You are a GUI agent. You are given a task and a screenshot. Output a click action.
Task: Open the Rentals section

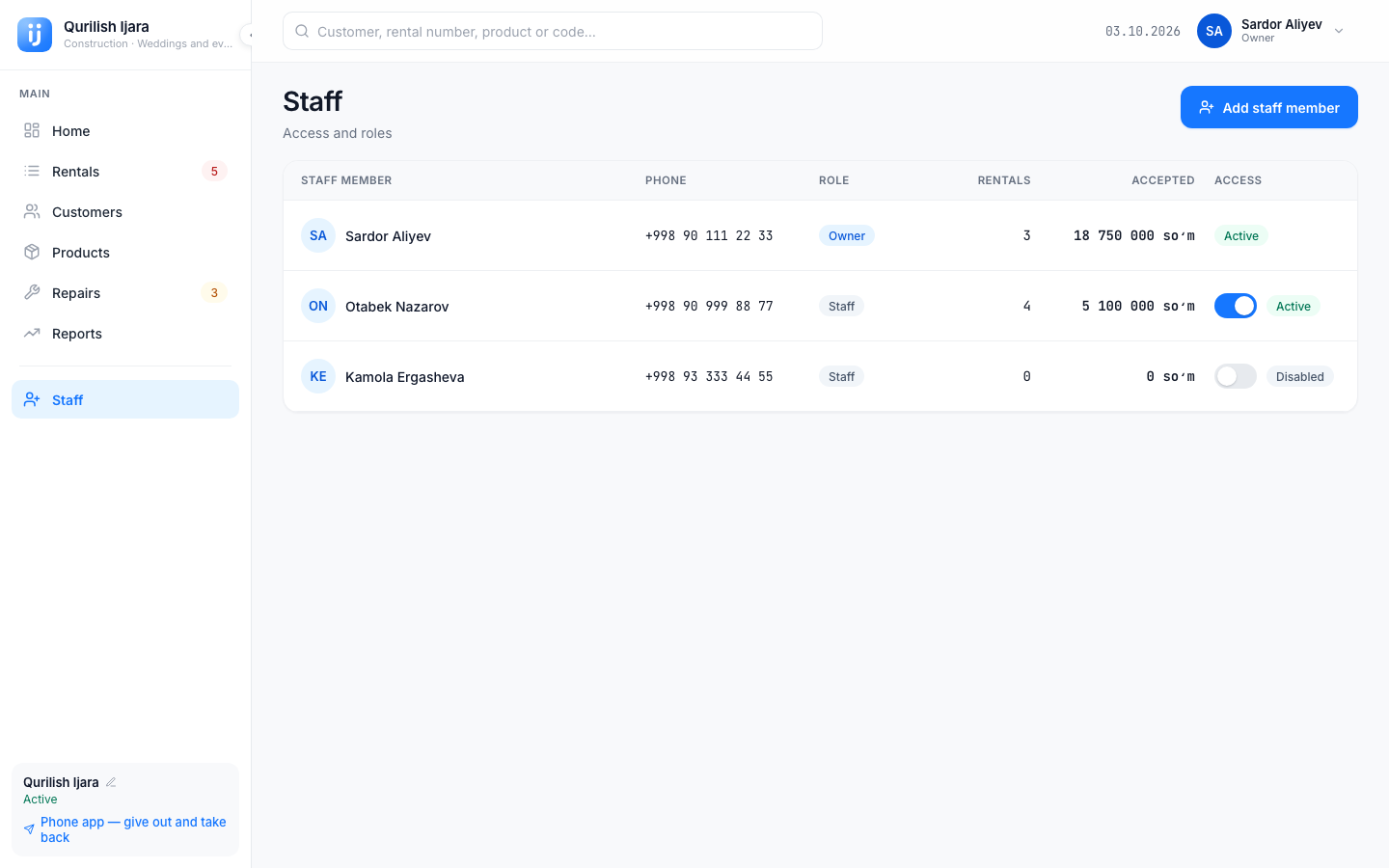click(x=125, y=172)
